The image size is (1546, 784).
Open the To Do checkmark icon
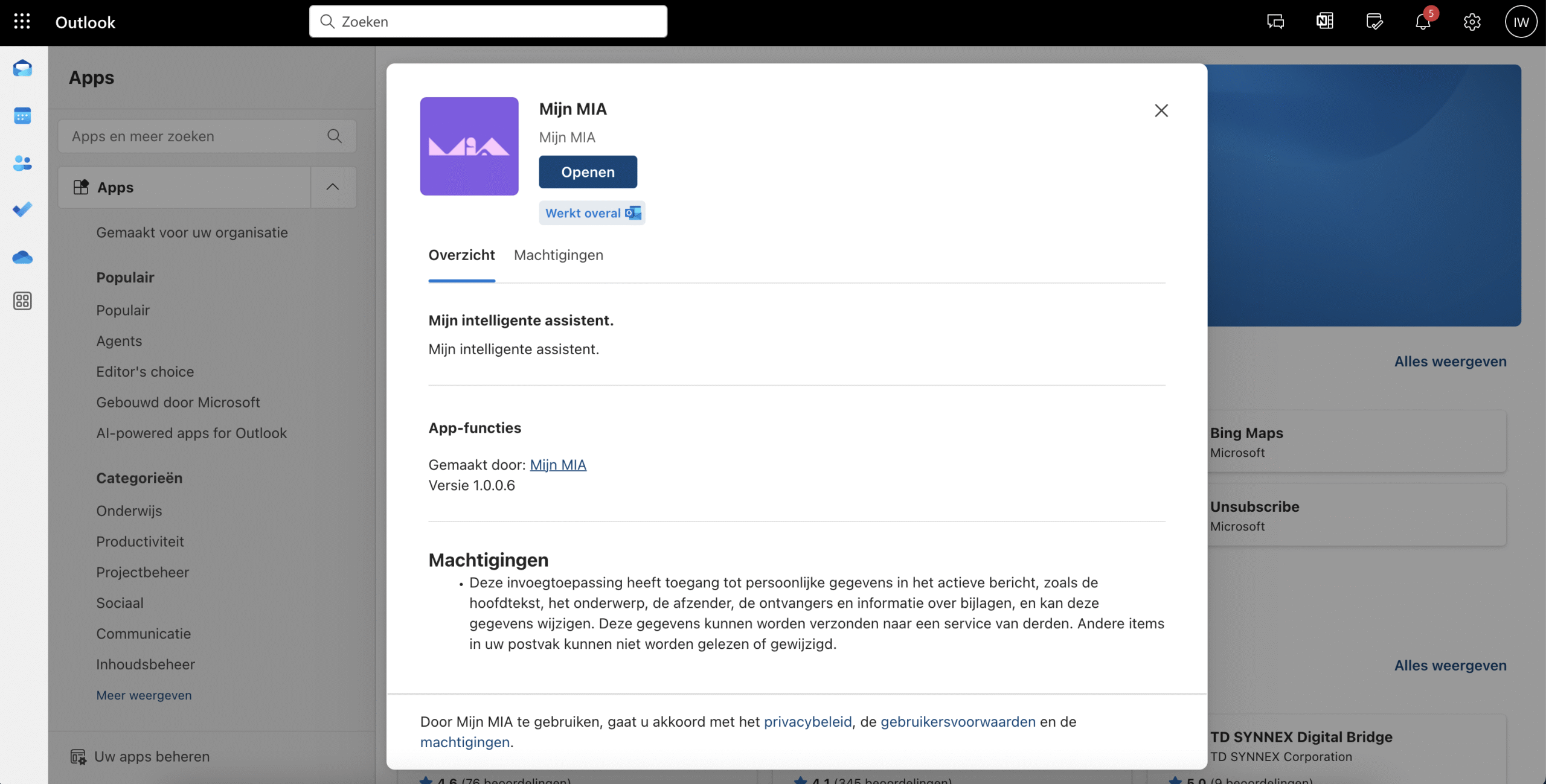22,209
